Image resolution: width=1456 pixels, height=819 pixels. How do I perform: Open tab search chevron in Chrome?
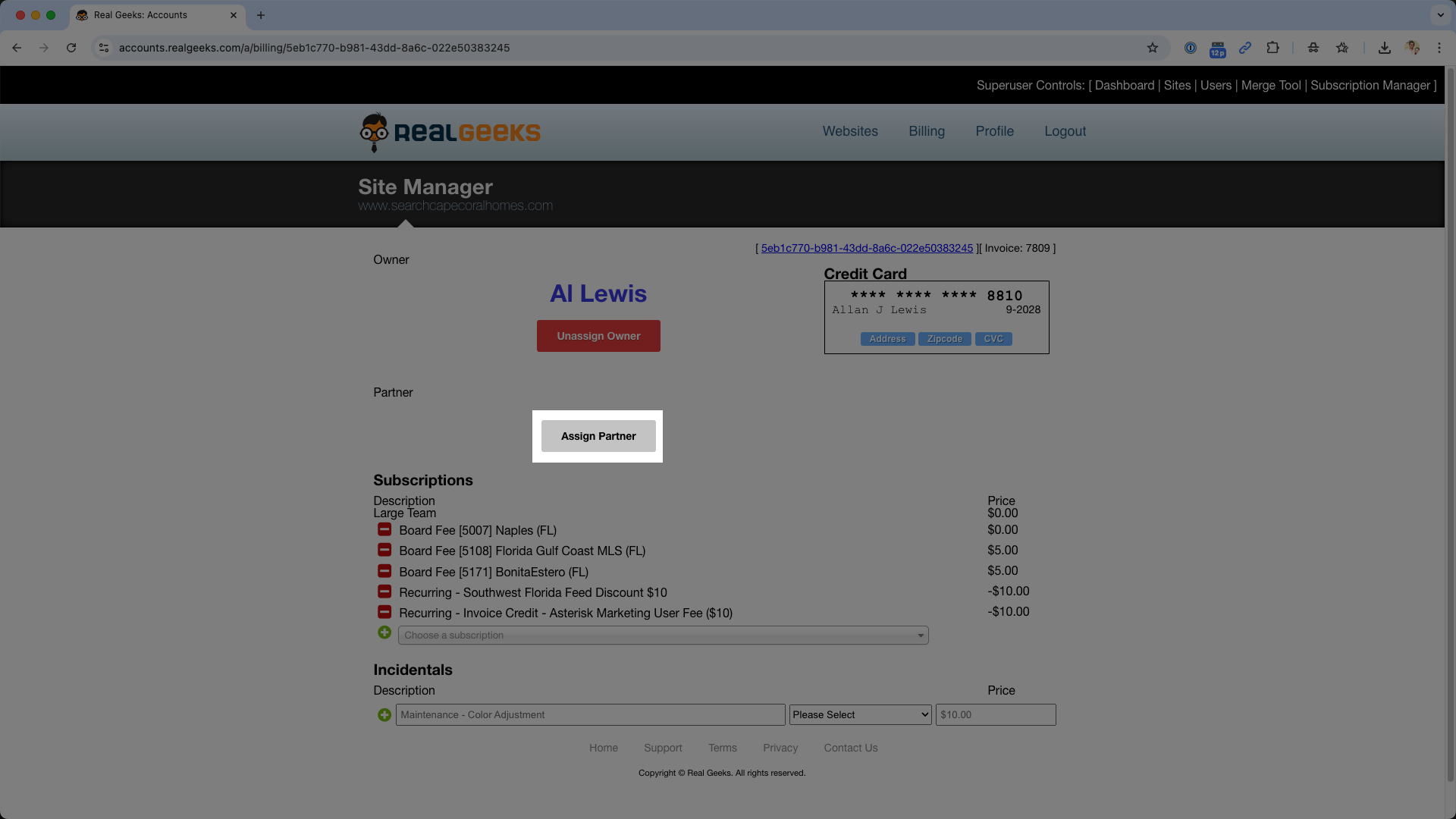pos(1440,15)
